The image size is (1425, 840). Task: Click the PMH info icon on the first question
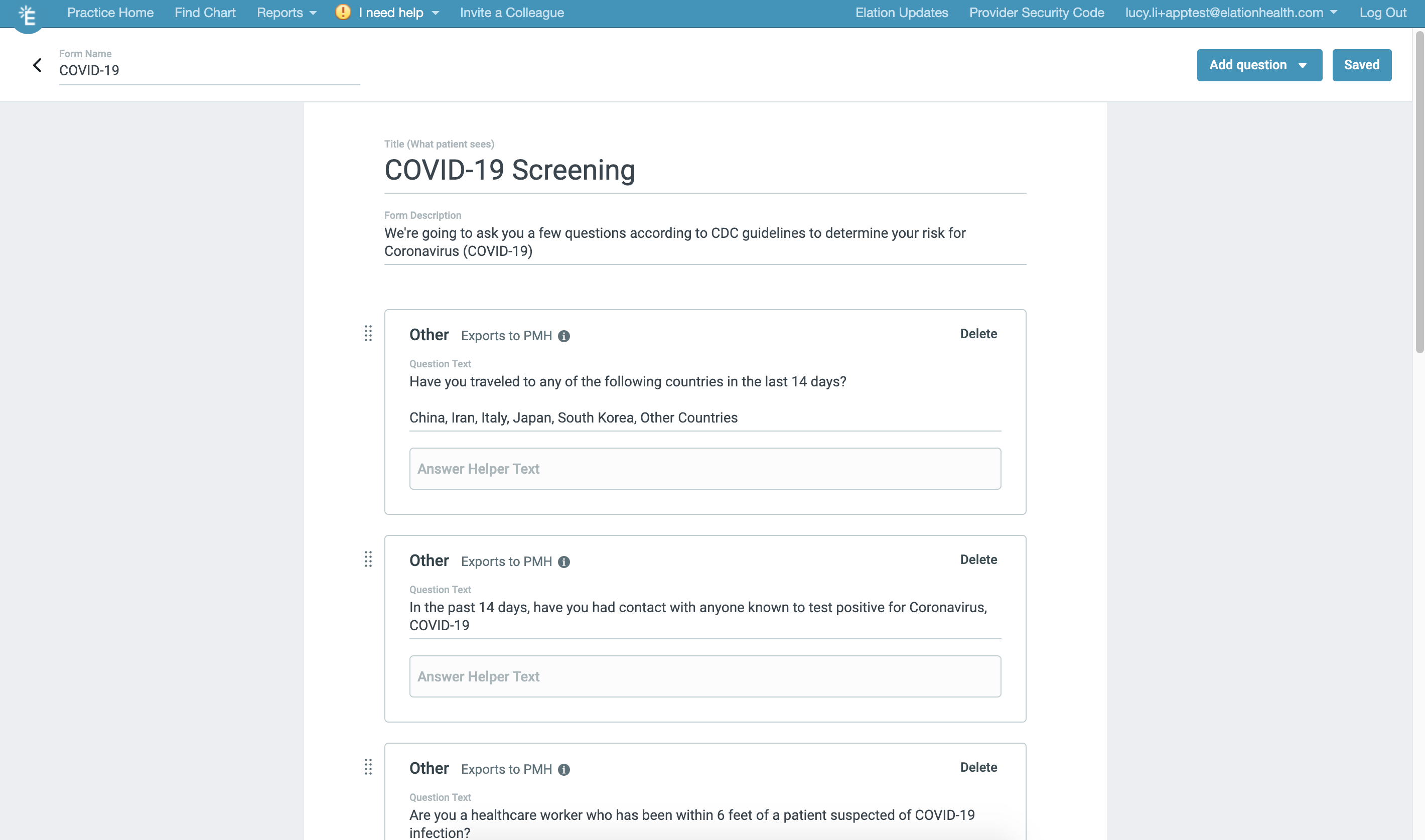click(563, 336)
